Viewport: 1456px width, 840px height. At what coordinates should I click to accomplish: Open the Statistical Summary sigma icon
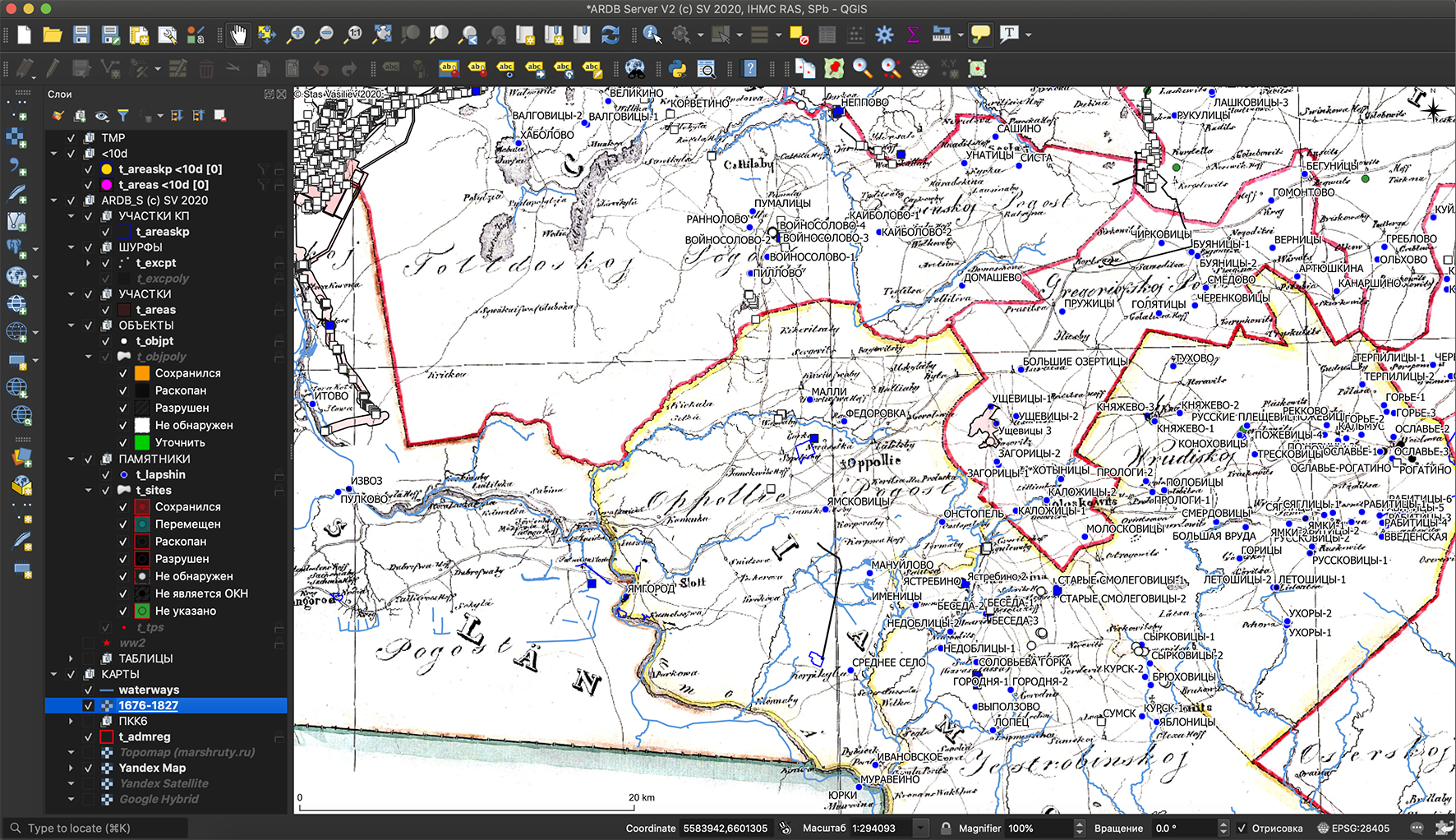912,35
